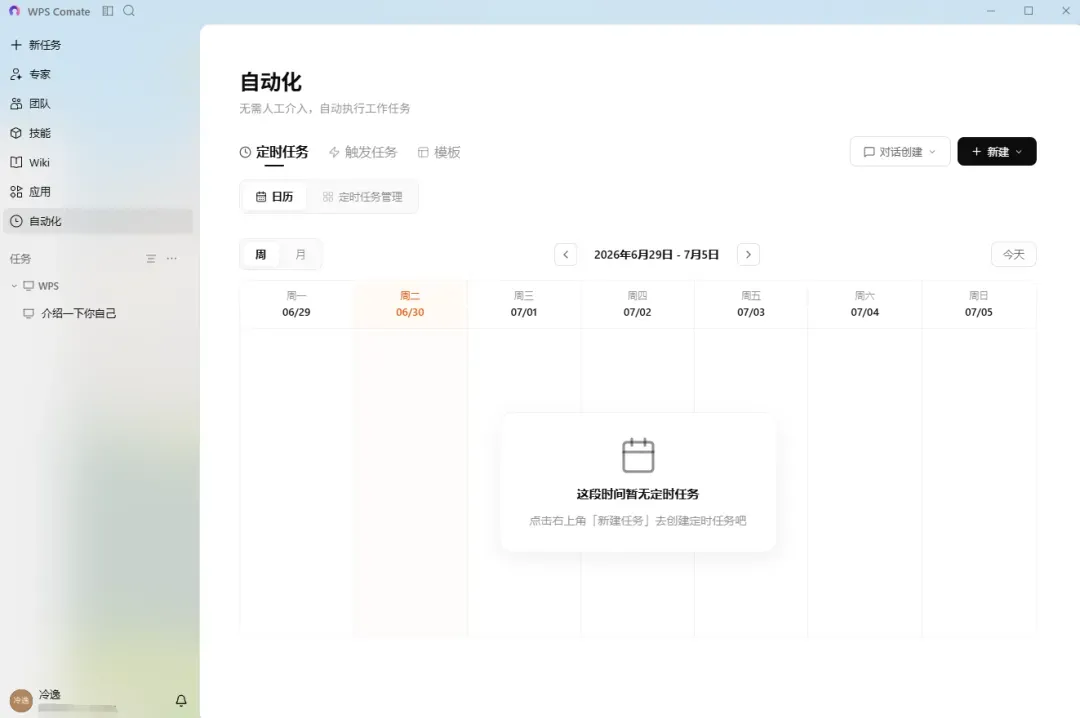Go to previous week arrow
The height and width of the screenshot is (718, 1080).
pos(565,255)
